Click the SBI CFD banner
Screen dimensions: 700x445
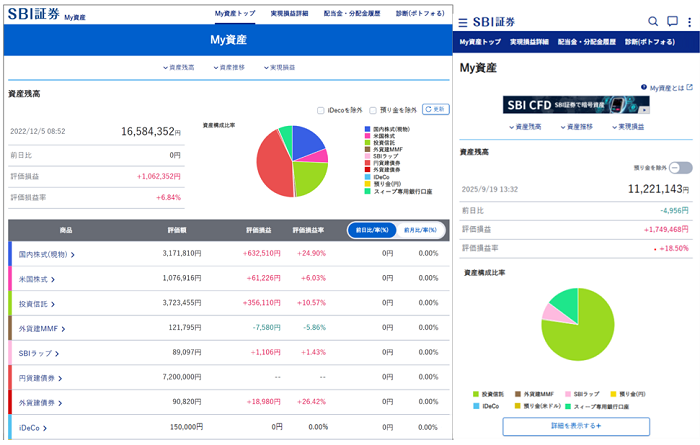click(569, 105)
